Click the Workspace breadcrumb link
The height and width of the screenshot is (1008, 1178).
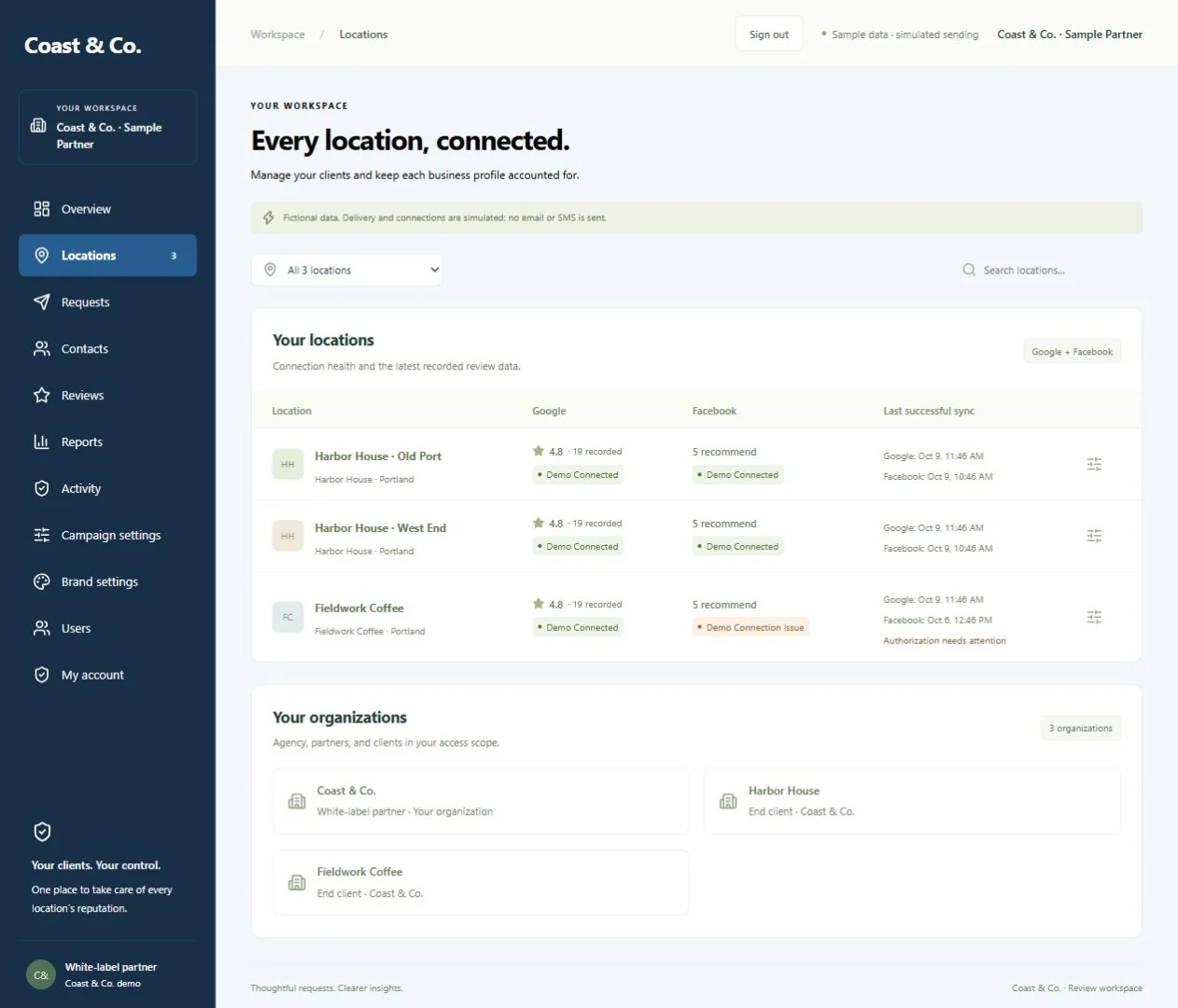click(277, 35)
